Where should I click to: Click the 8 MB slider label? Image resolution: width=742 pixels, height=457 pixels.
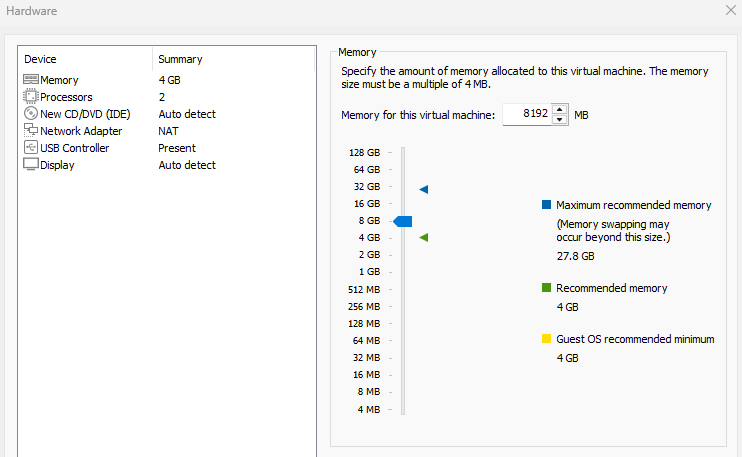(x=369, y=392)
